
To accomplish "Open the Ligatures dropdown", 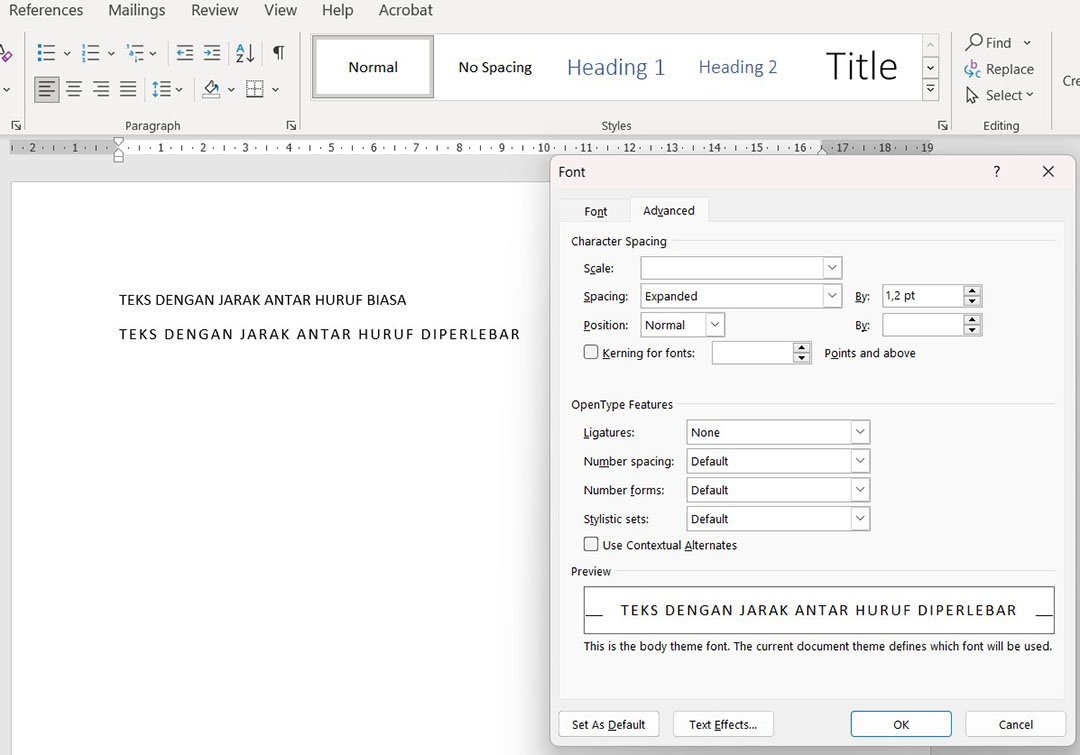I will 778,433.
